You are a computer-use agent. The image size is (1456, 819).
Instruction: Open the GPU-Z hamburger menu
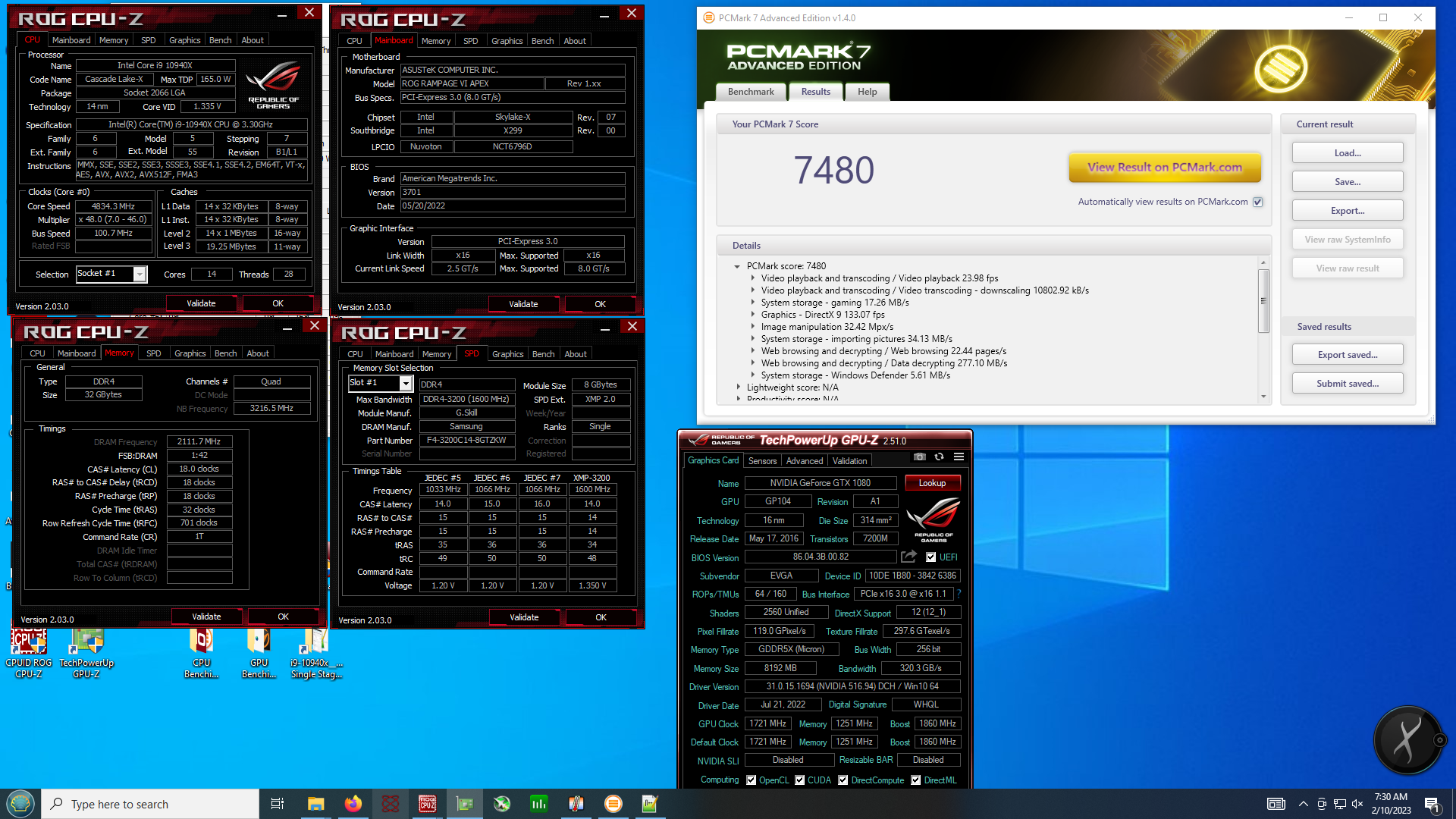(x=959, y=457)
